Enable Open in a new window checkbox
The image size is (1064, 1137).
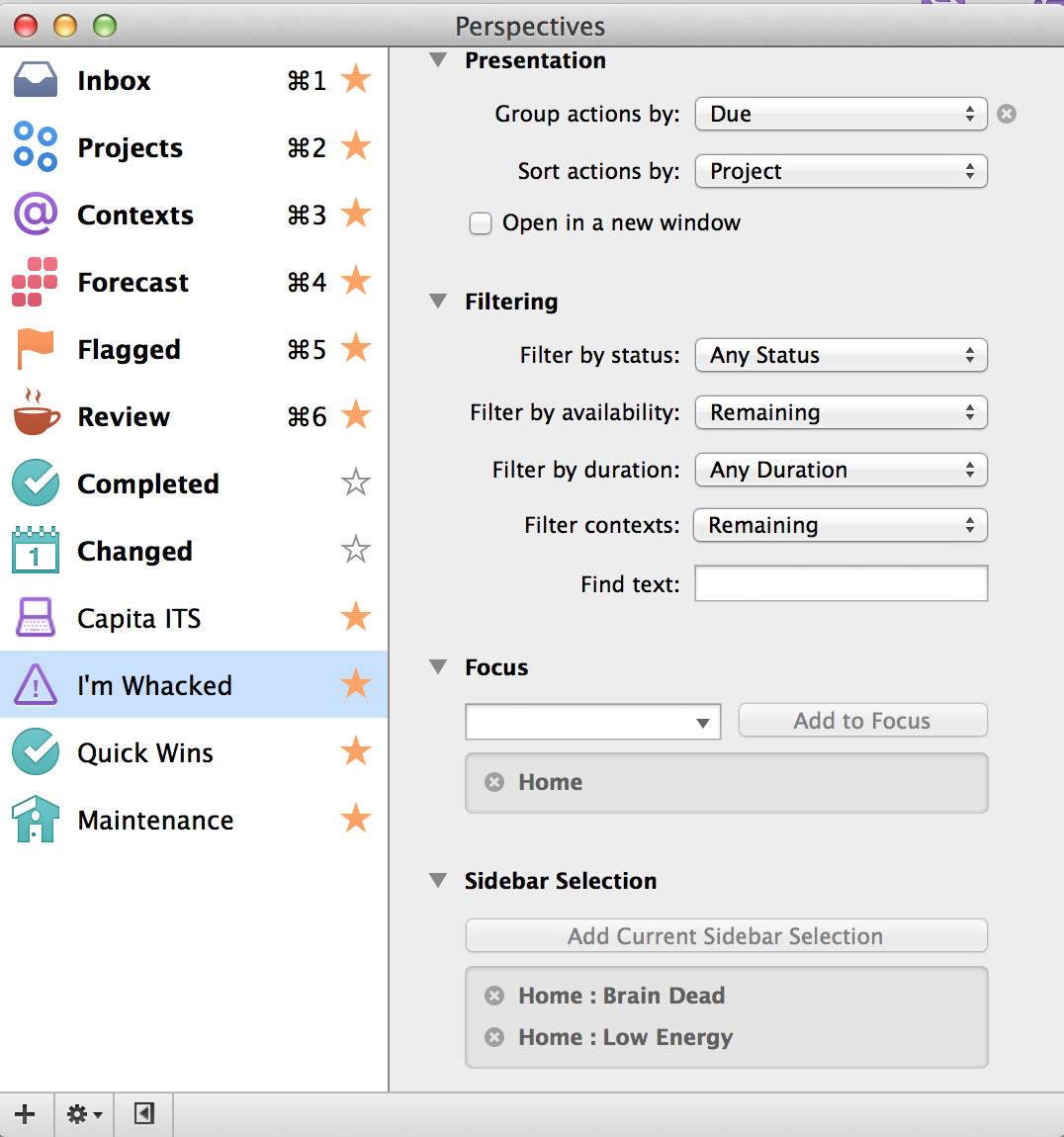coord(481,223)
